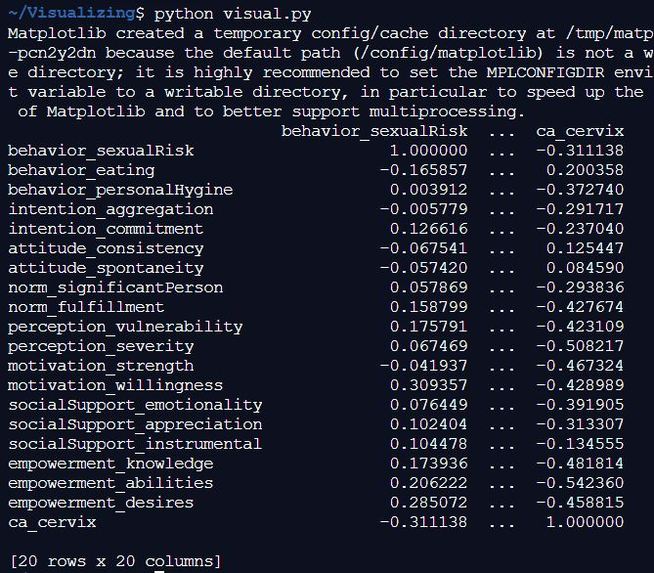Click the 'behavior_sexualRisk' column header
The image size is (654, 573).
[374, 131]
